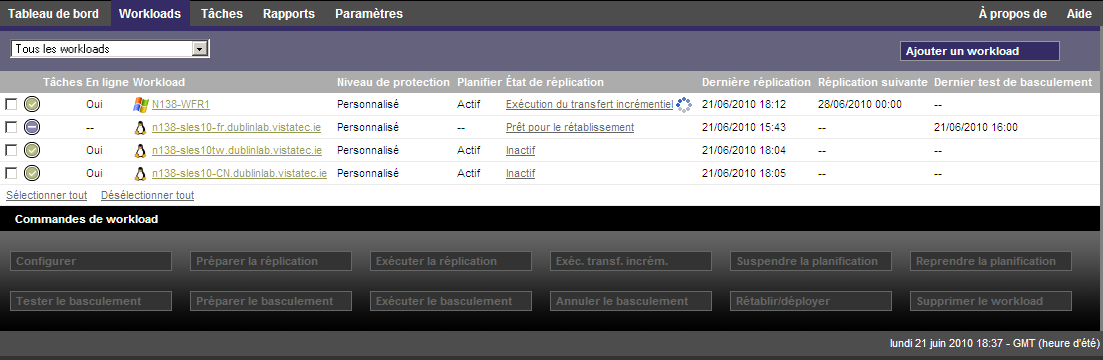Open the Tâches tab
Image resolution: width=1103 pixels, height=360 pixels.
point(222,13)
